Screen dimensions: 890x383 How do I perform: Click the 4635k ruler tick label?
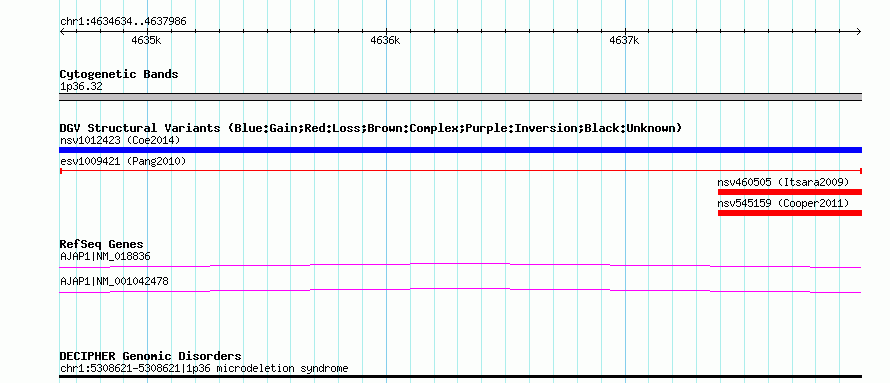(146, 40)
